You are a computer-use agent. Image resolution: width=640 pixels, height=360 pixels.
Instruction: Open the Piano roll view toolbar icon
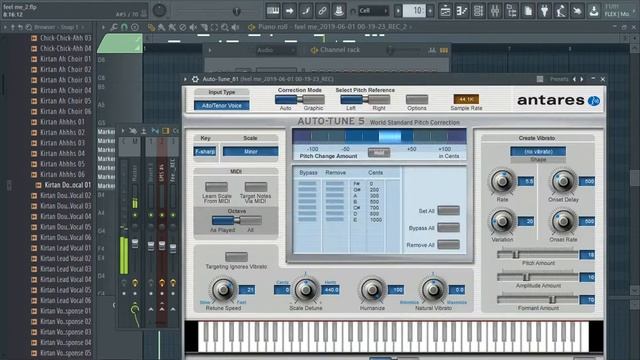462,11
